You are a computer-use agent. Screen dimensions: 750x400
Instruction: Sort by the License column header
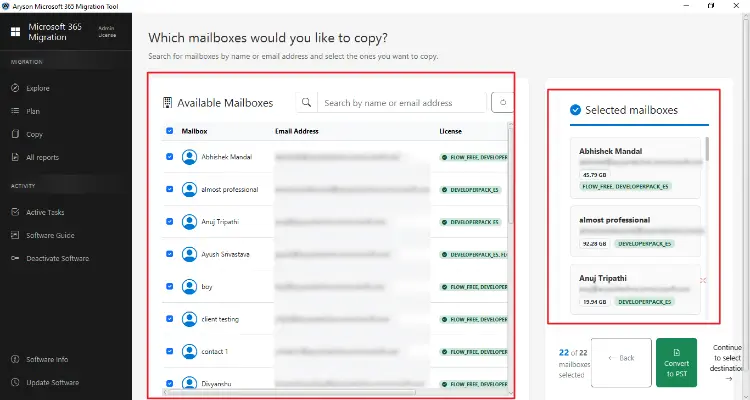451,131
